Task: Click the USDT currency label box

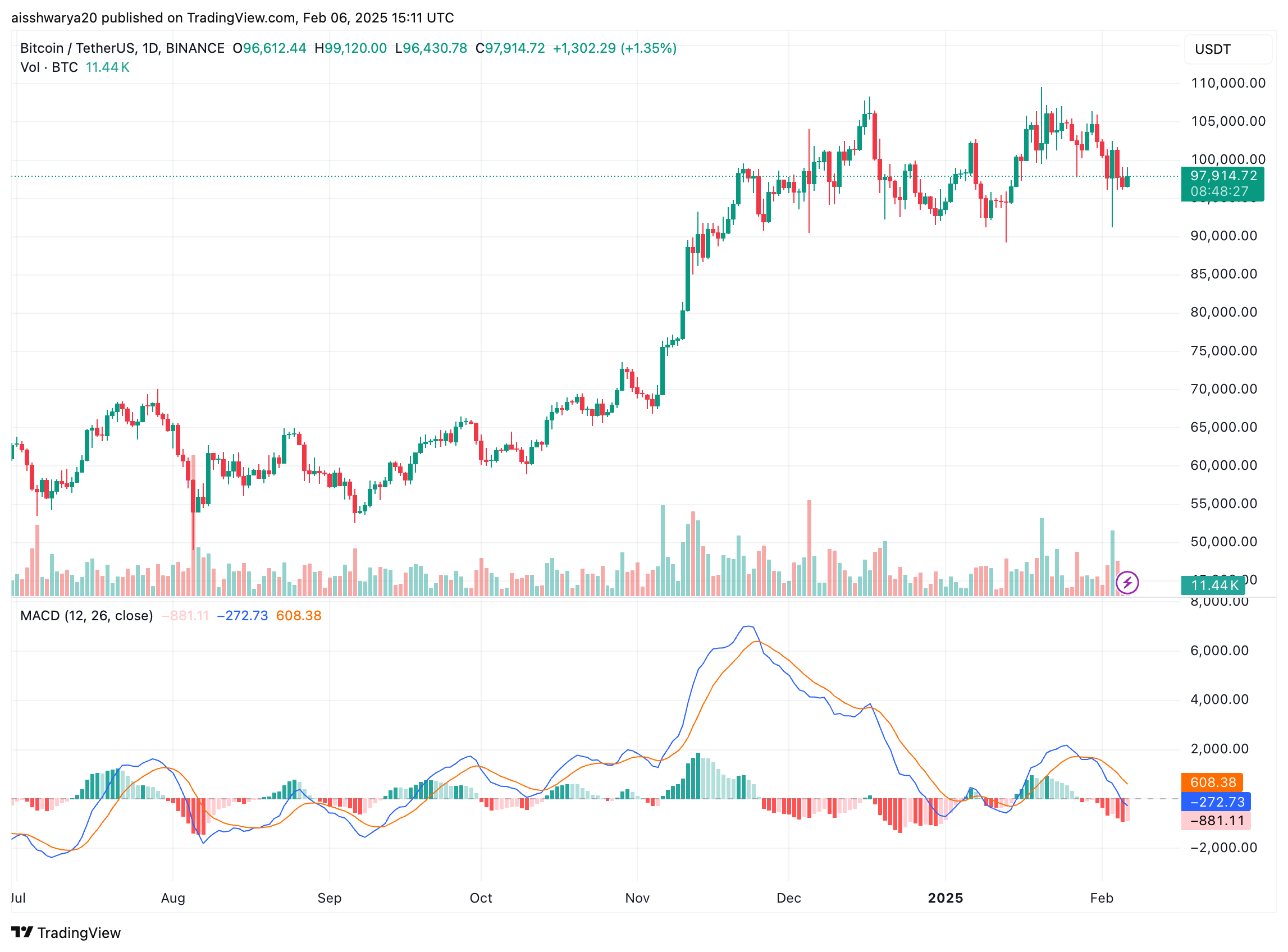Action: click(x=1227, y=49)
